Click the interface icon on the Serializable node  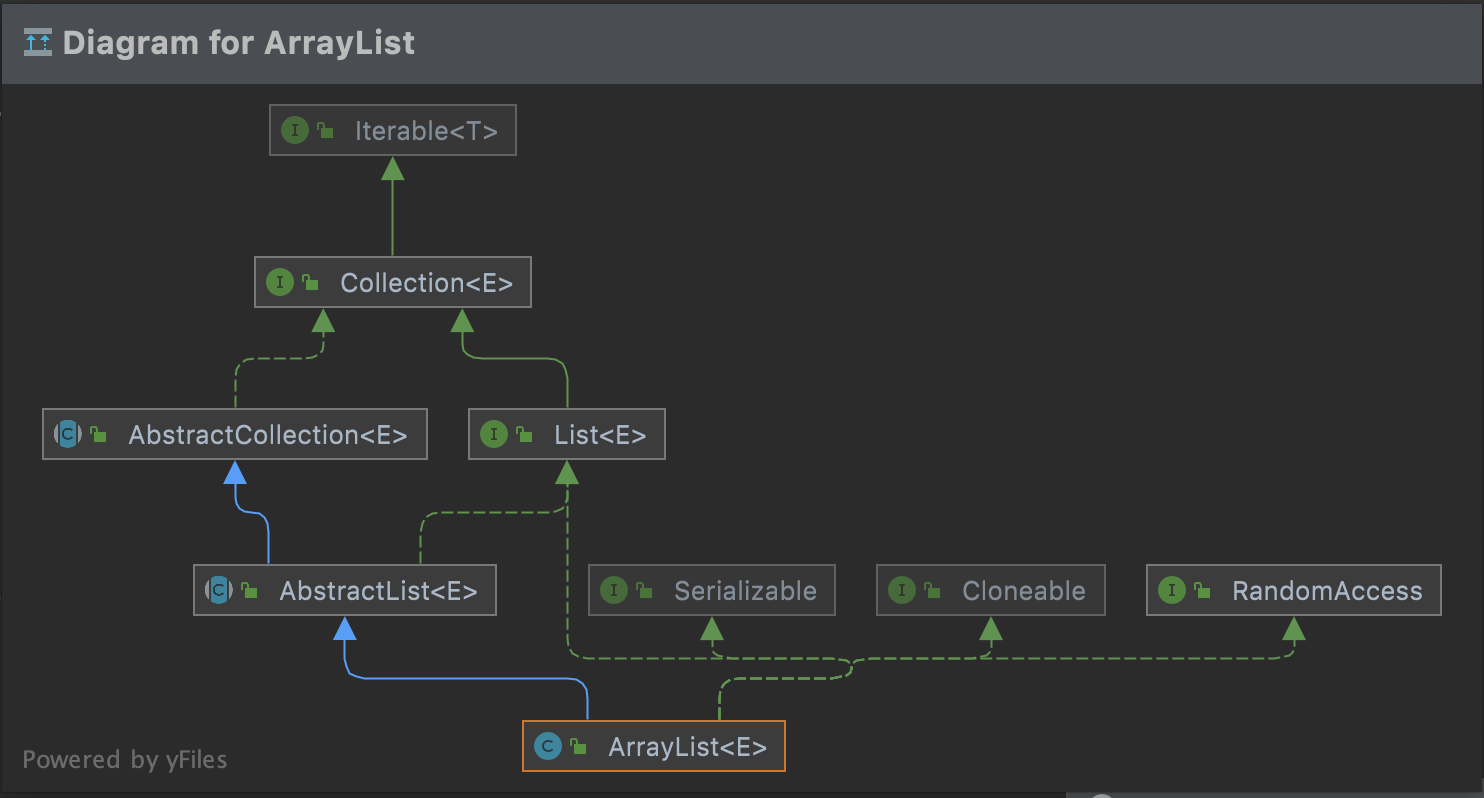[614, 590]
